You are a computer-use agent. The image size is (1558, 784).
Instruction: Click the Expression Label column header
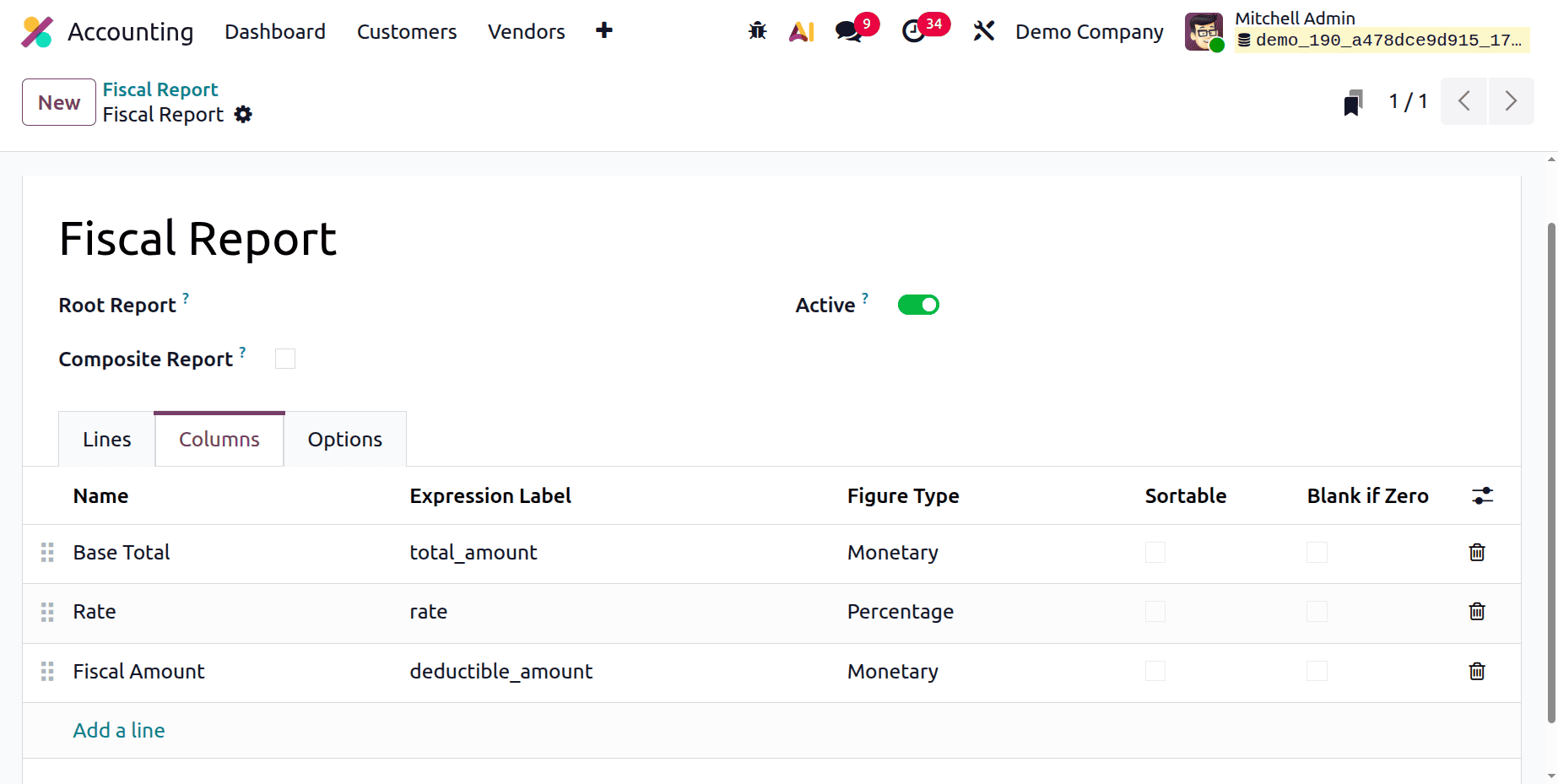click(490, 495)
